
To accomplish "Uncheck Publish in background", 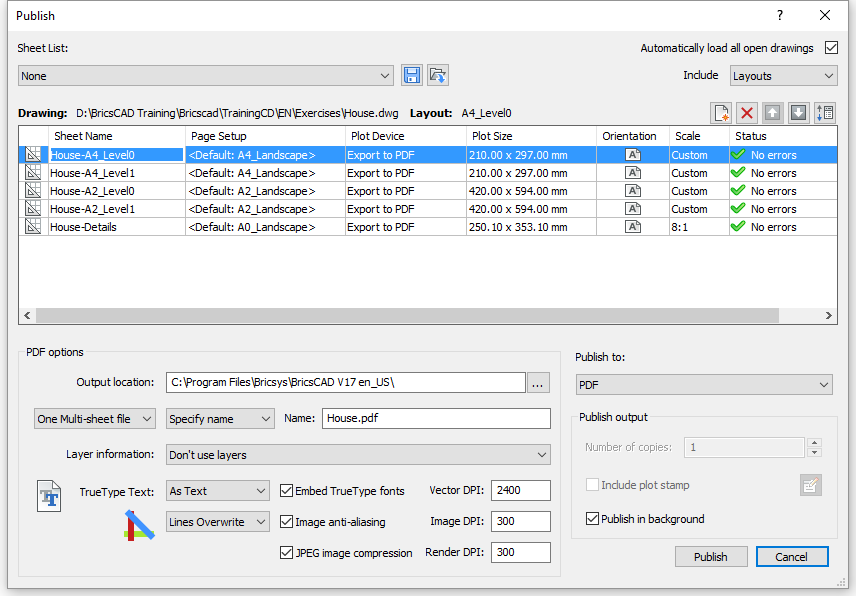I will point(592,518).
